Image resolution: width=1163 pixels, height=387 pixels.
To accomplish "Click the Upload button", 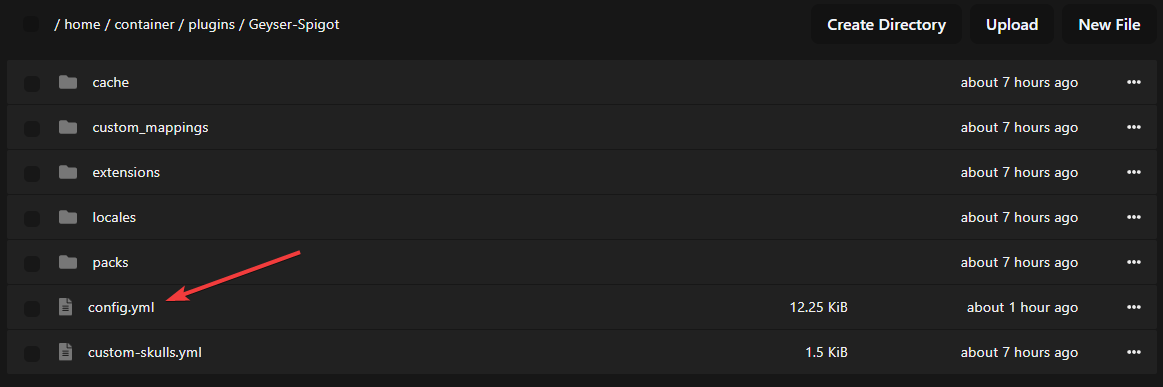I will [1012, 24].
